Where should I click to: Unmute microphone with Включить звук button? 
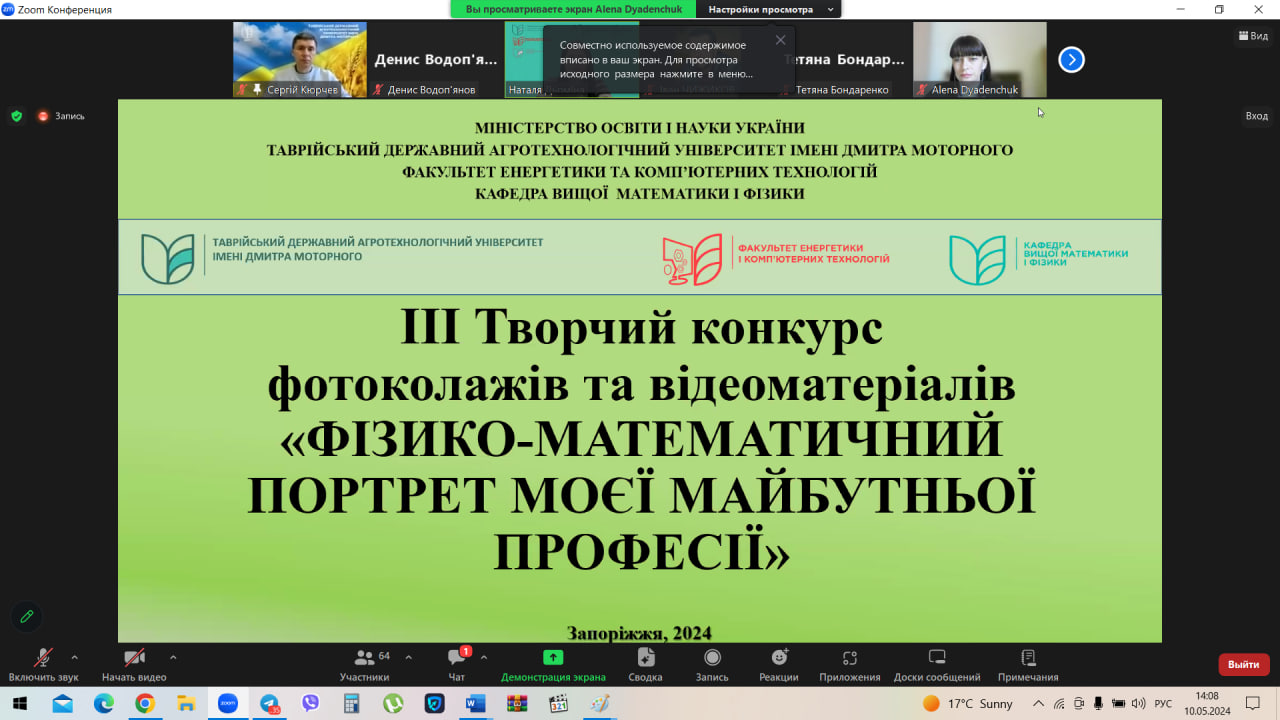pos(43,665)
